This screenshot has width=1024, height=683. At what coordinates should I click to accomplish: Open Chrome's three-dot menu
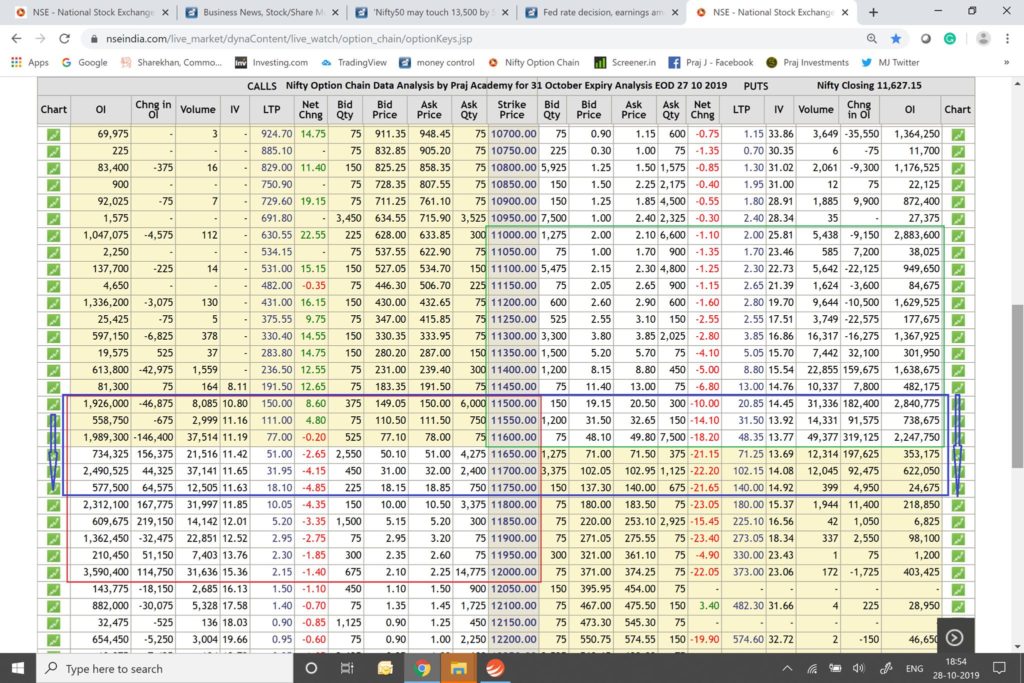click(x=1007, y=38)
